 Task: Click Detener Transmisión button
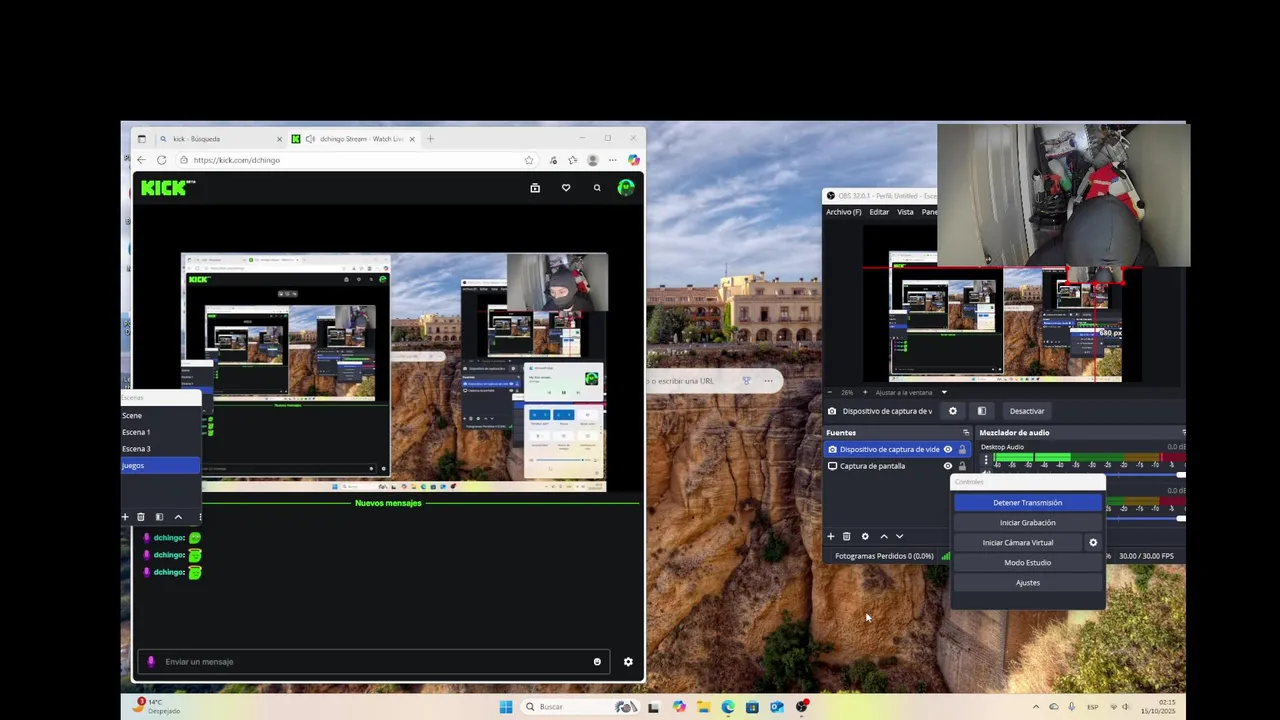1027,503
